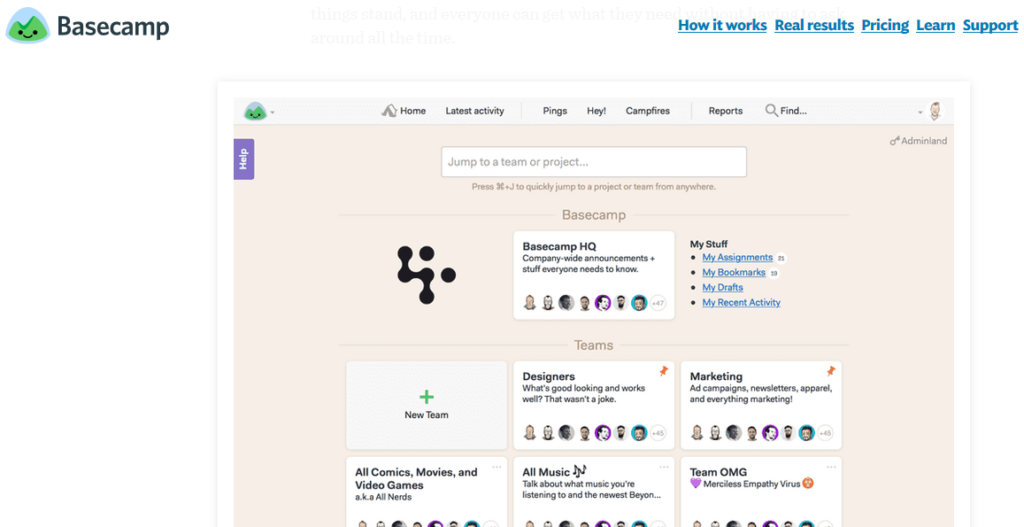This screenshot has height=527, width=1024.
Task: Click the teal-ringed avatar on Basecamp HQ card
Action: pos(639,303)
